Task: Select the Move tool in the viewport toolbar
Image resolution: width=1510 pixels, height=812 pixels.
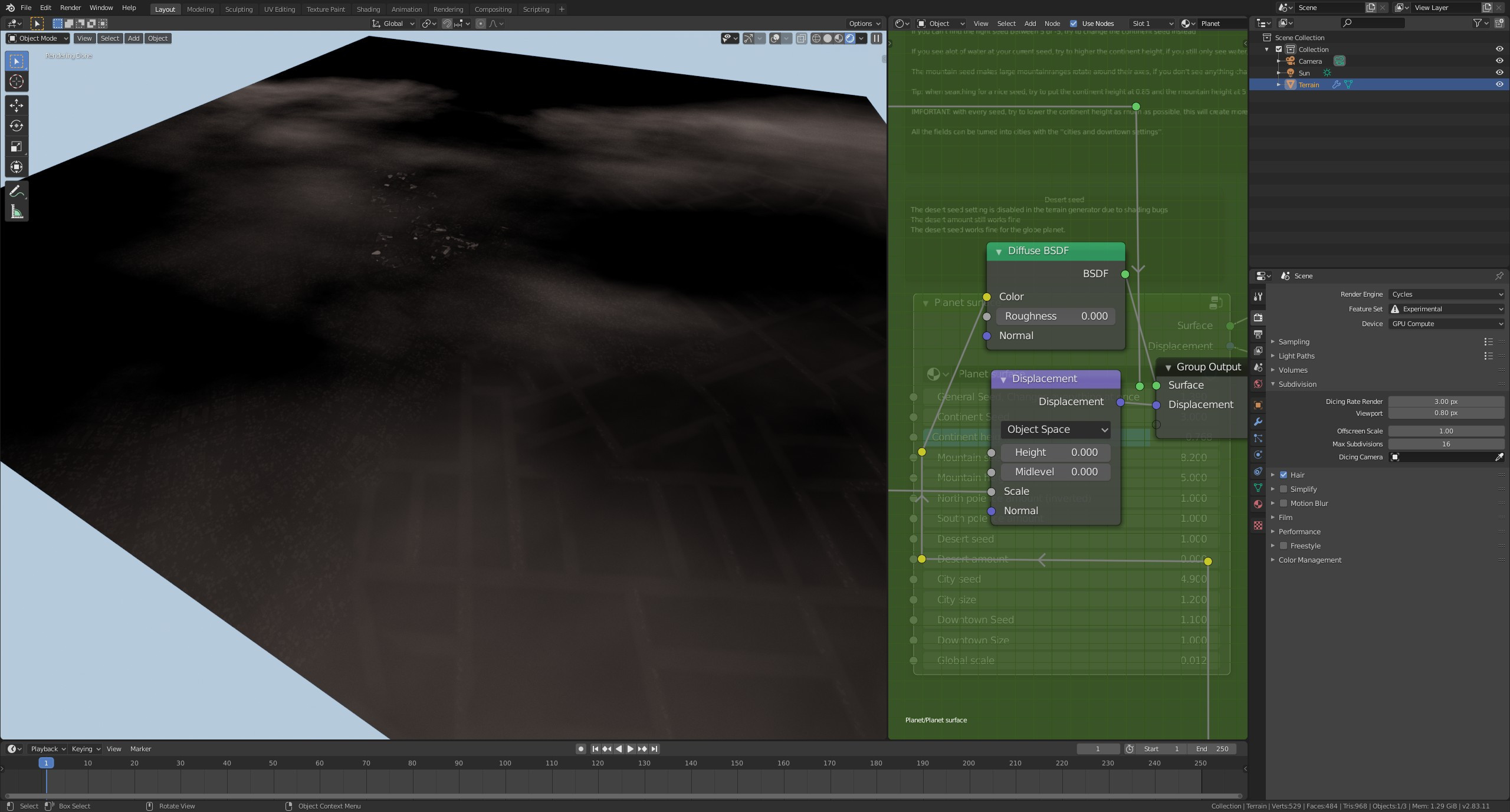Action: 17,105
